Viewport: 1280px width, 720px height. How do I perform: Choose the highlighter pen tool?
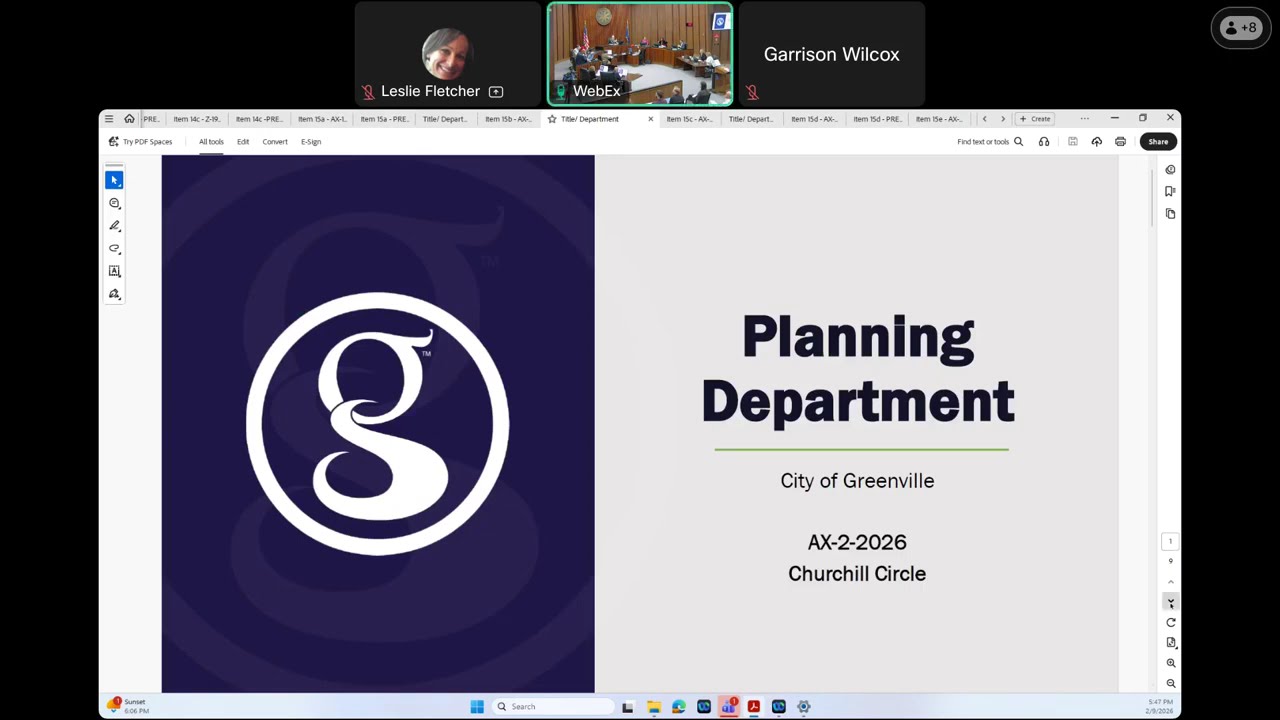tap(114, 226)
